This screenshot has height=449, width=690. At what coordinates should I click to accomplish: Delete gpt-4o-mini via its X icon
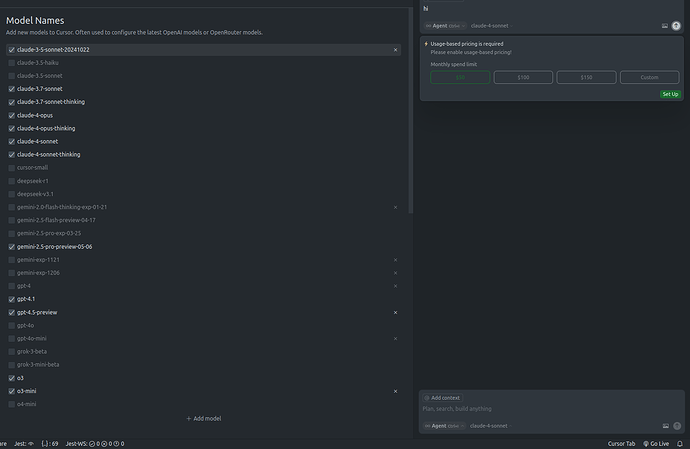tap(395, 339)
